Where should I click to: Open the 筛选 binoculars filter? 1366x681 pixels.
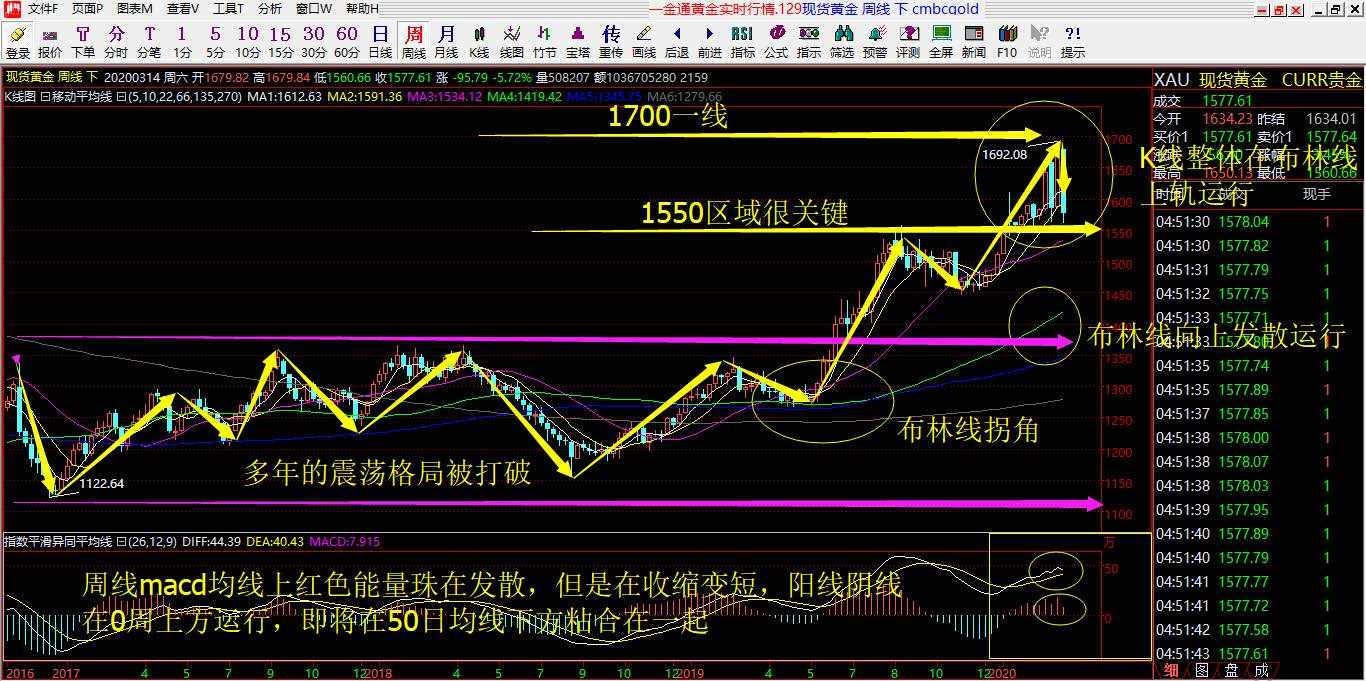pyautogui.click(x=842, y=42)
